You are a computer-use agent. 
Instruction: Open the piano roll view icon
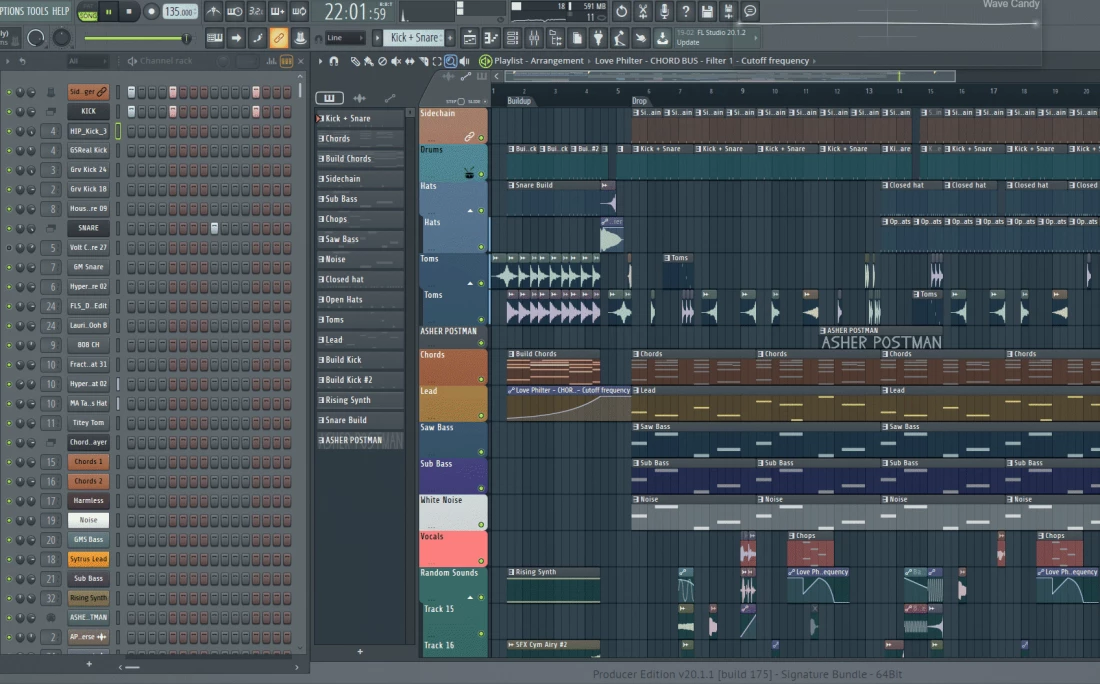(x=491, y=38)
